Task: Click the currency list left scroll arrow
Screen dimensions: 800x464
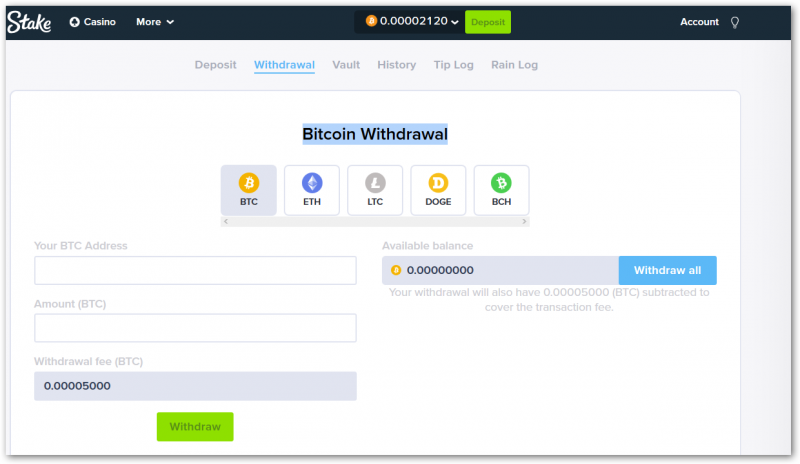Action: tap(226, 222)
